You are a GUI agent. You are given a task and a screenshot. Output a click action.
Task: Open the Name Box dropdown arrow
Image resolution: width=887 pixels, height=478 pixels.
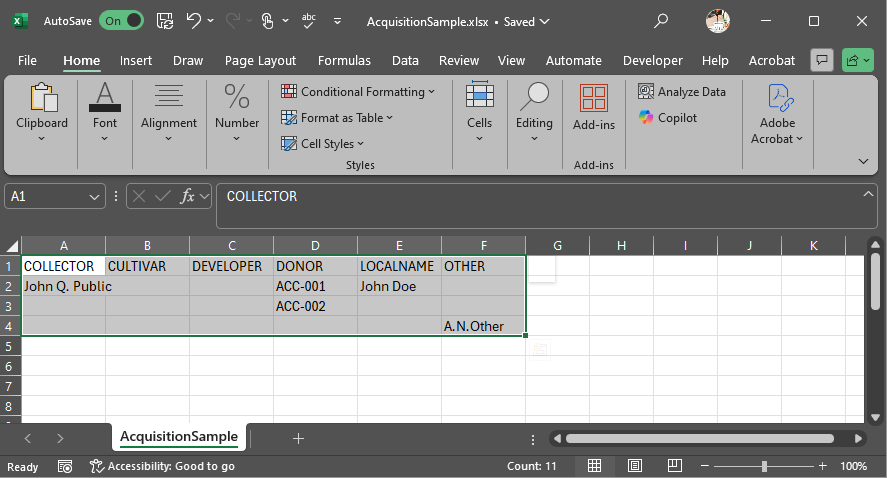coord(95,197)
